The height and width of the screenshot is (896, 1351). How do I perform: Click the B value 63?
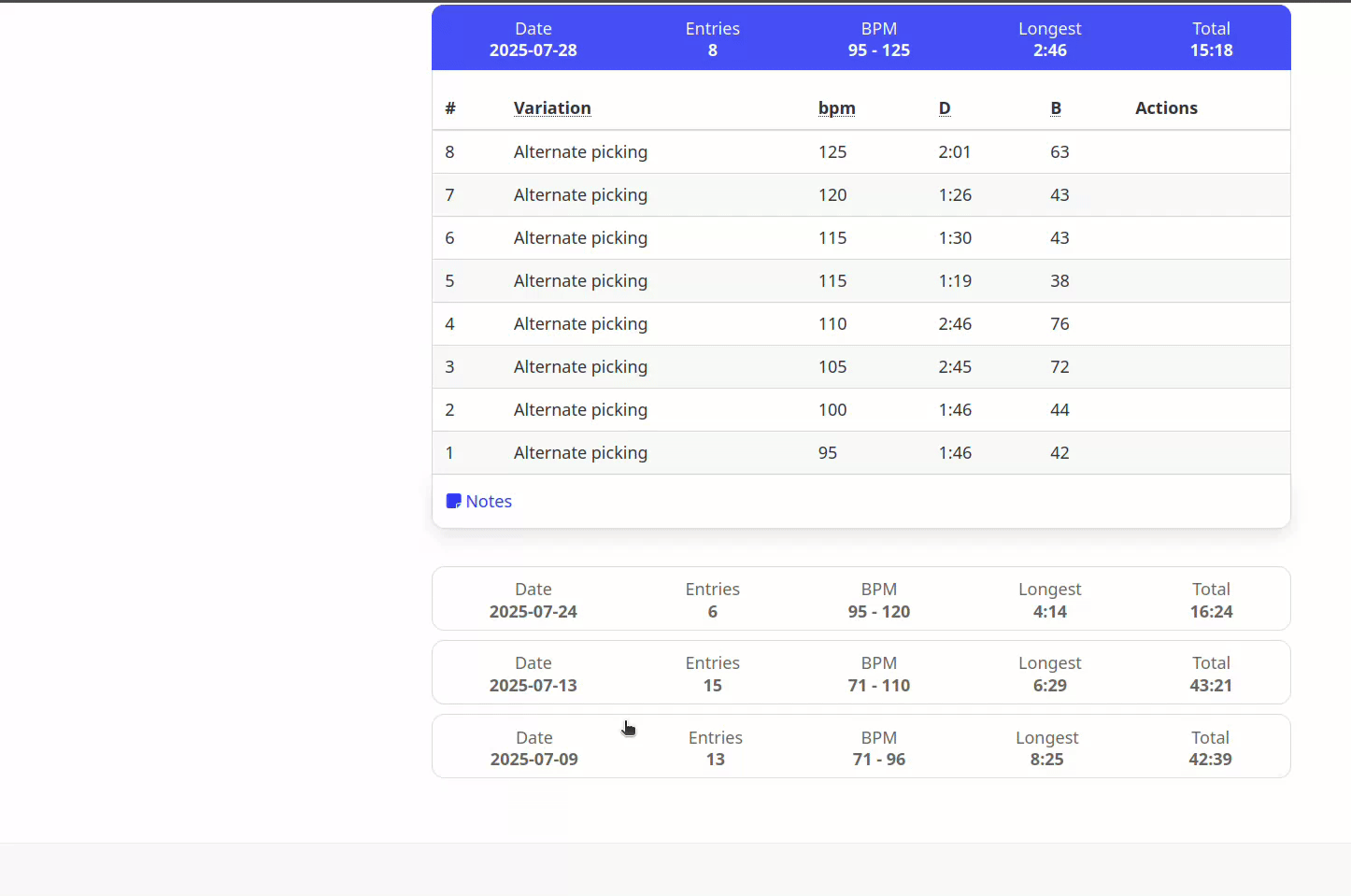pos(1059,151)
